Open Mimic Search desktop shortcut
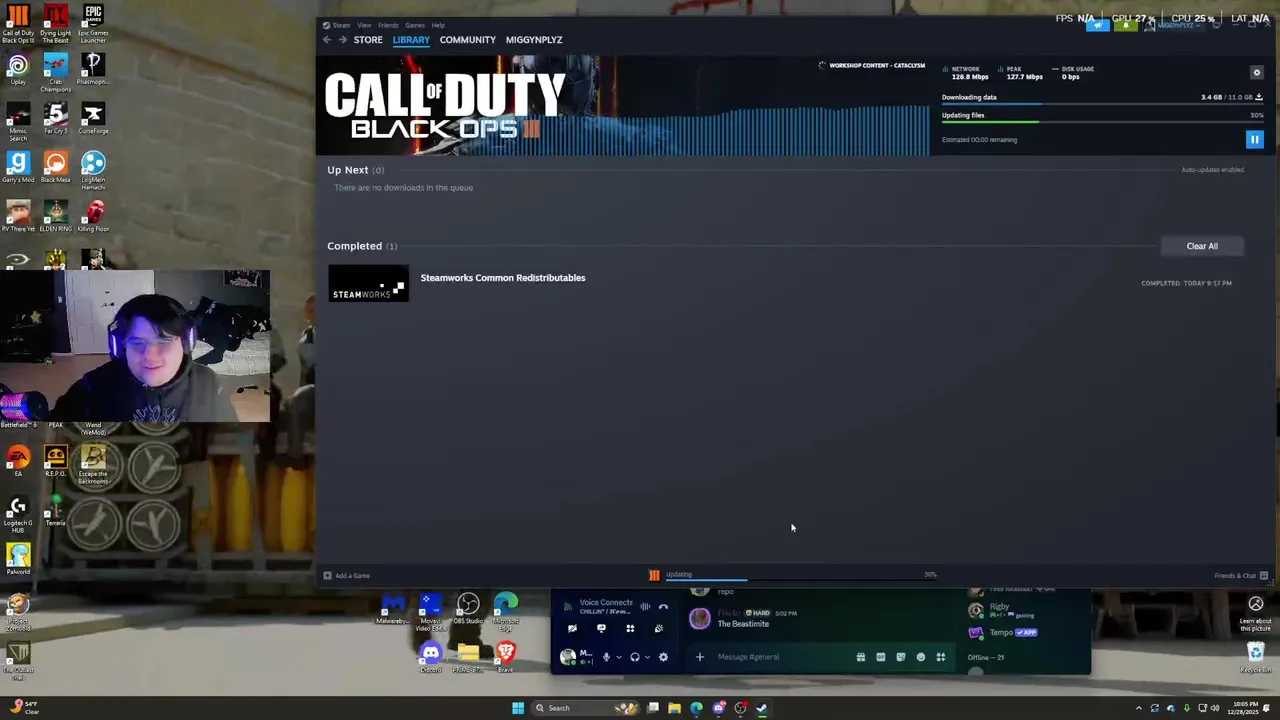The width and height of the screenshot is (1280, 720). pyautogui.click(x=18, y=122)
